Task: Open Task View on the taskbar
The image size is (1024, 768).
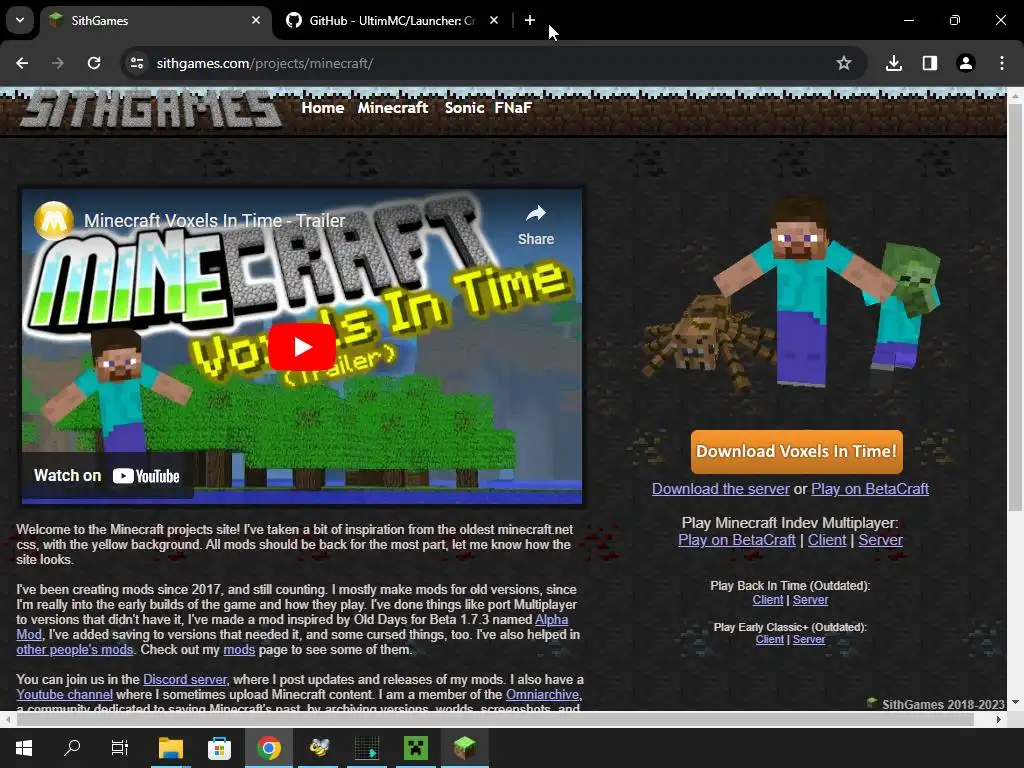Action: coord(120,748)
